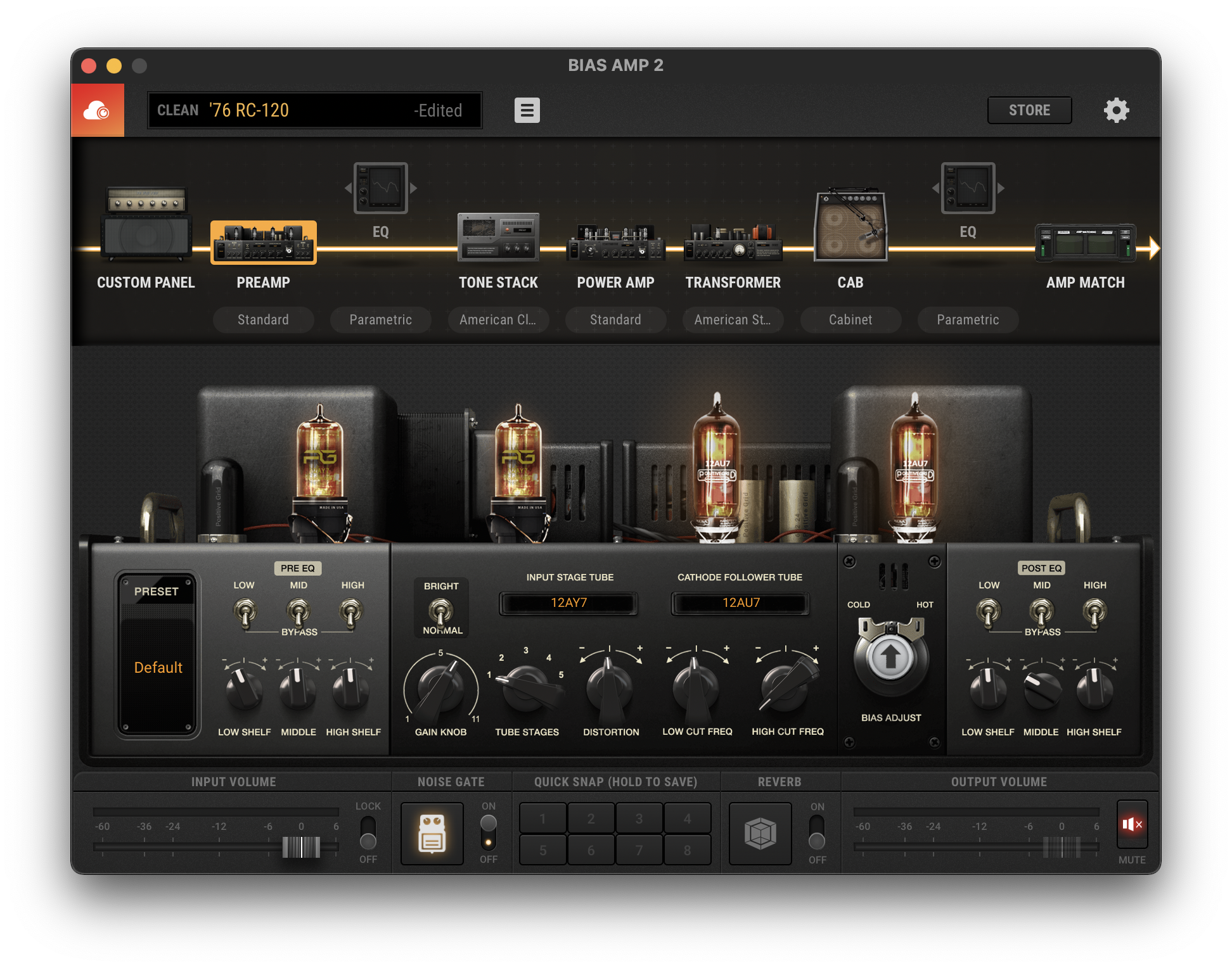This screenshot has height=968, width=1232.
Task: Click the noise gate pedal icon
Action: [432, 833]
